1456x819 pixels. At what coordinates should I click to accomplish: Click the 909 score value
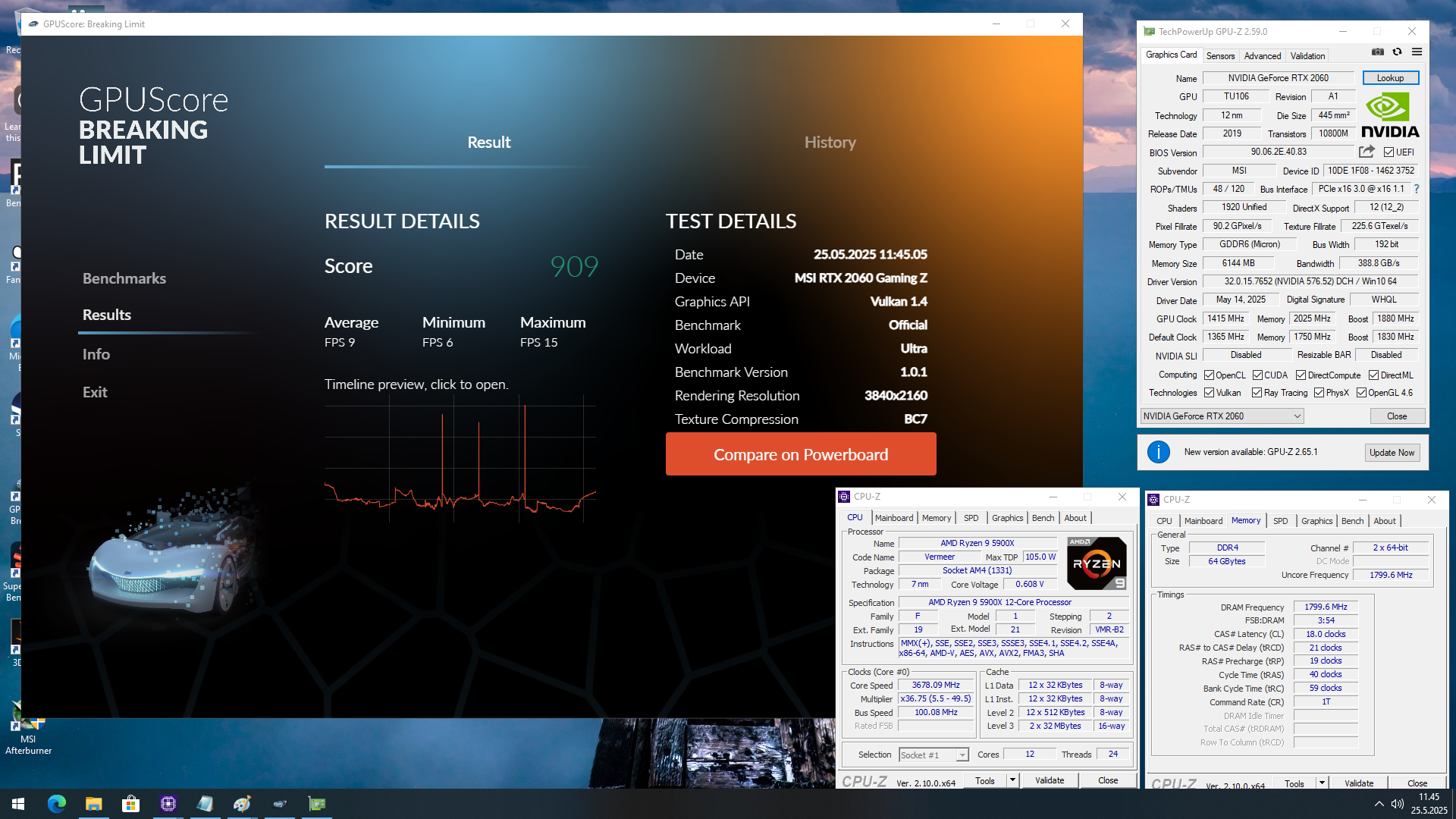click(574, 266)
